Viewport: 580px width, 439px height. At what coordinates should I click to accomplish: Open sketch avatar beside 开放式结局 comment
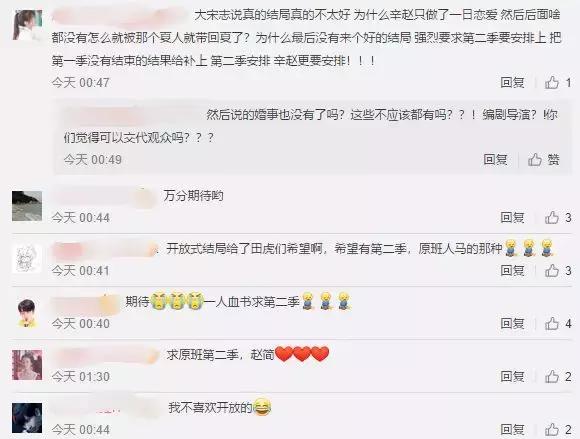[x=27, y=259]
